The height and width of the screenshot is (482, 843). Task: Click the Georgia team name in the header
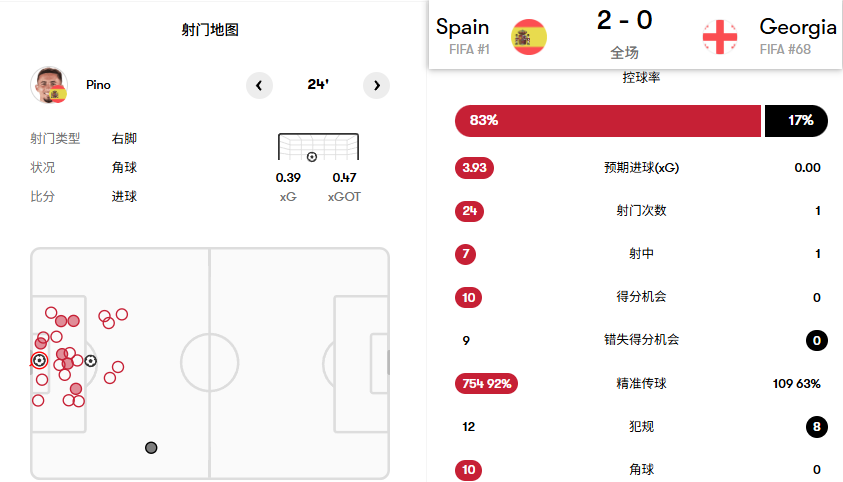click(x=797, y=26)
